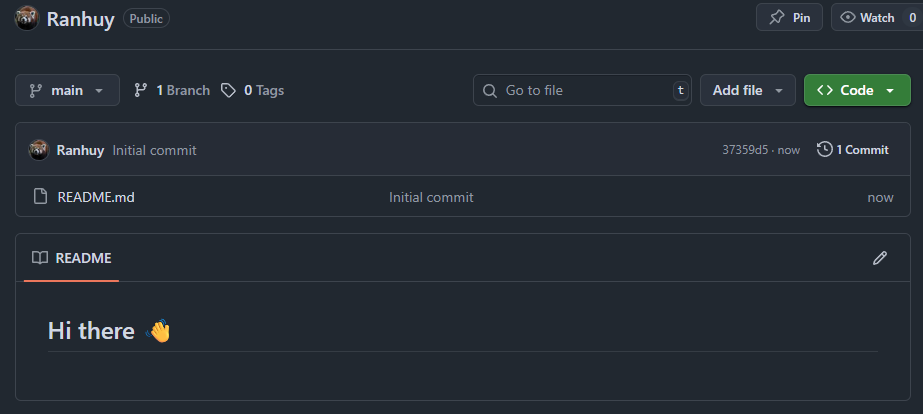Click the red panda avatar beside repository name
923x414 pixels.
click(x=26, y=18)
